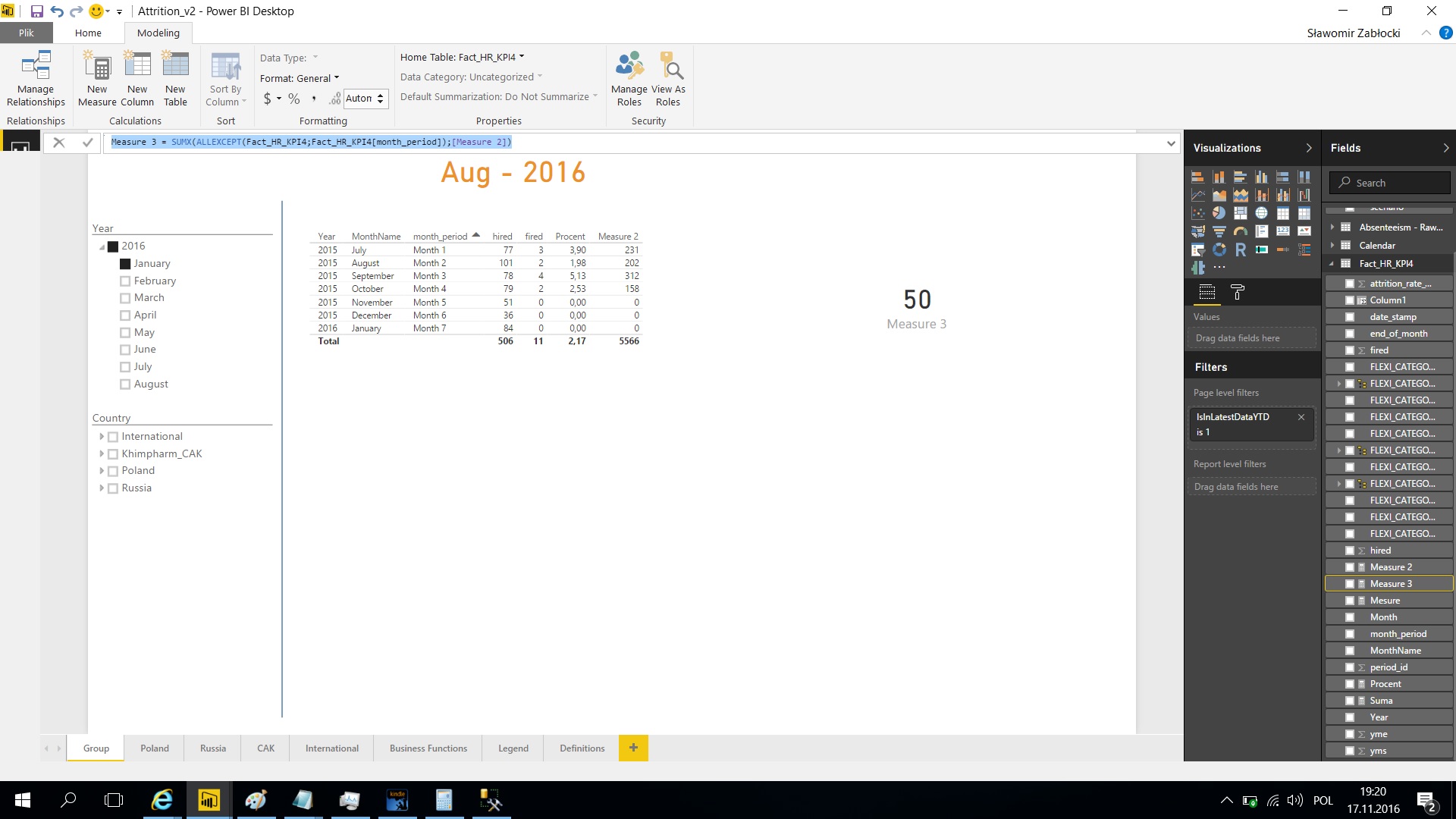Image resolution: width=1456 pixels, height=819 pixels.
Task: Open the Home Table dropdown
Action: (x=463, y=57)
